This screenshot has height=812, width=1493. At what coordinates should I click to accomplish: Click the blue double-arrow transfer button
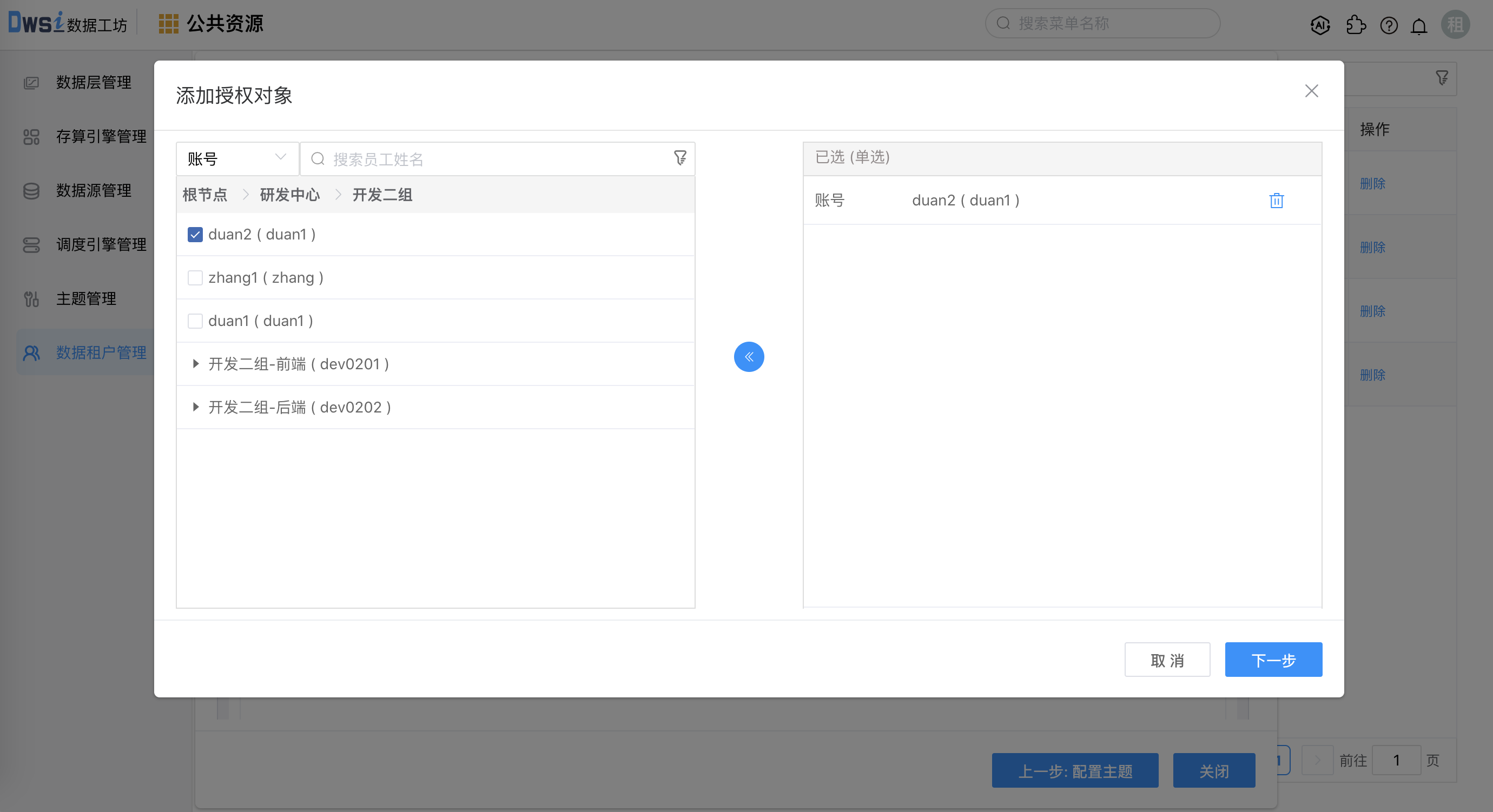click(x=748, y=357)
